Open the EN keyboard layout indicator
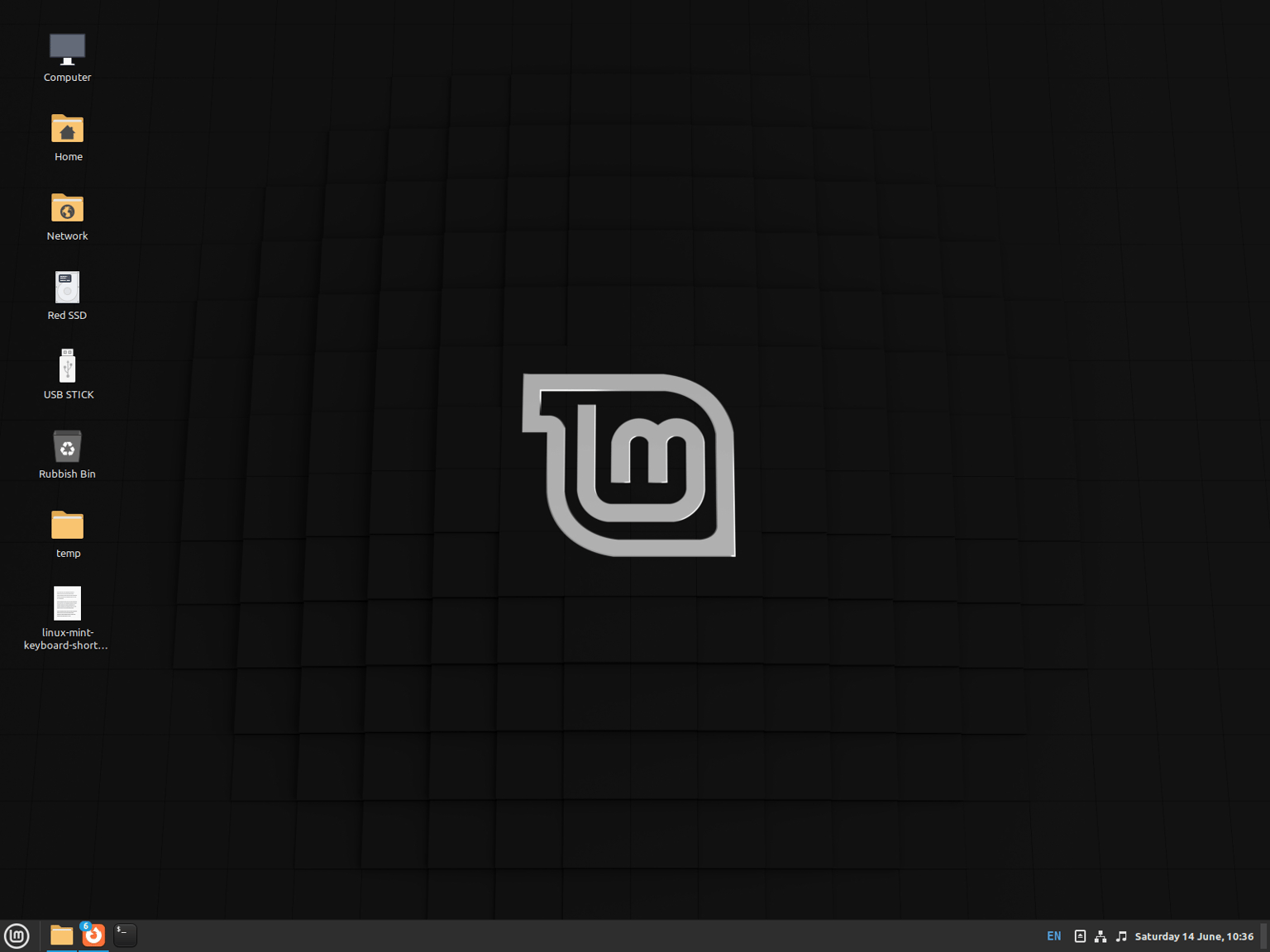 1053,936
